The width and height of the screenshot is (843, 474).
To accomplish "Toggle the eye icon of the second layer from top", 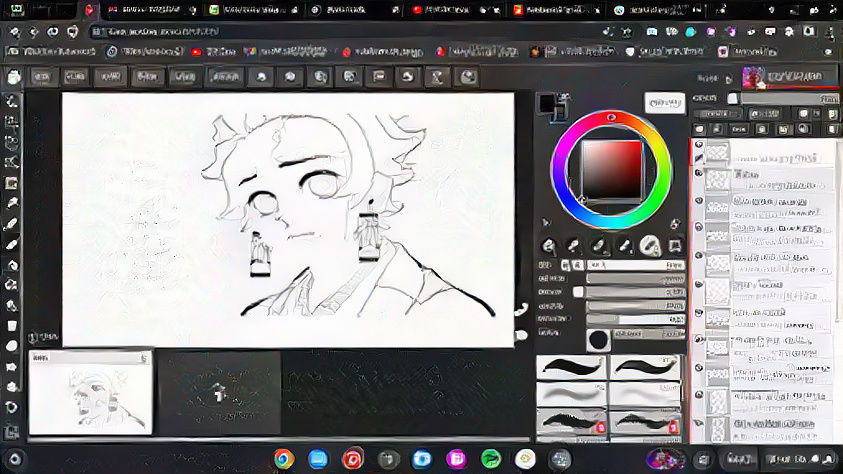I will point(698,173).
